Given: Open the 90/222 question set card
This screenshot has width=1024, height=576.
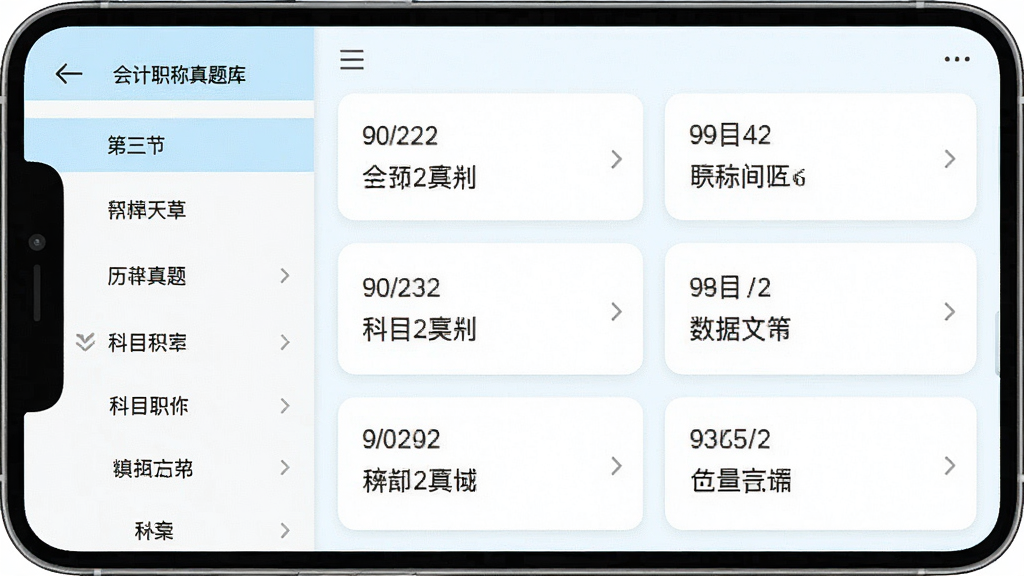Looking at the screenshot, I should click(490, 157).
